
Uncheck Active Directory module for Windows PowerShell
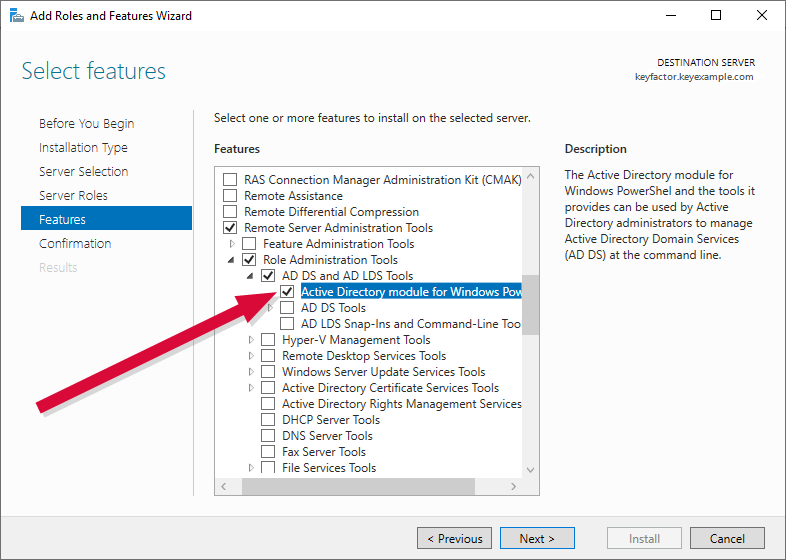[287, 292]
